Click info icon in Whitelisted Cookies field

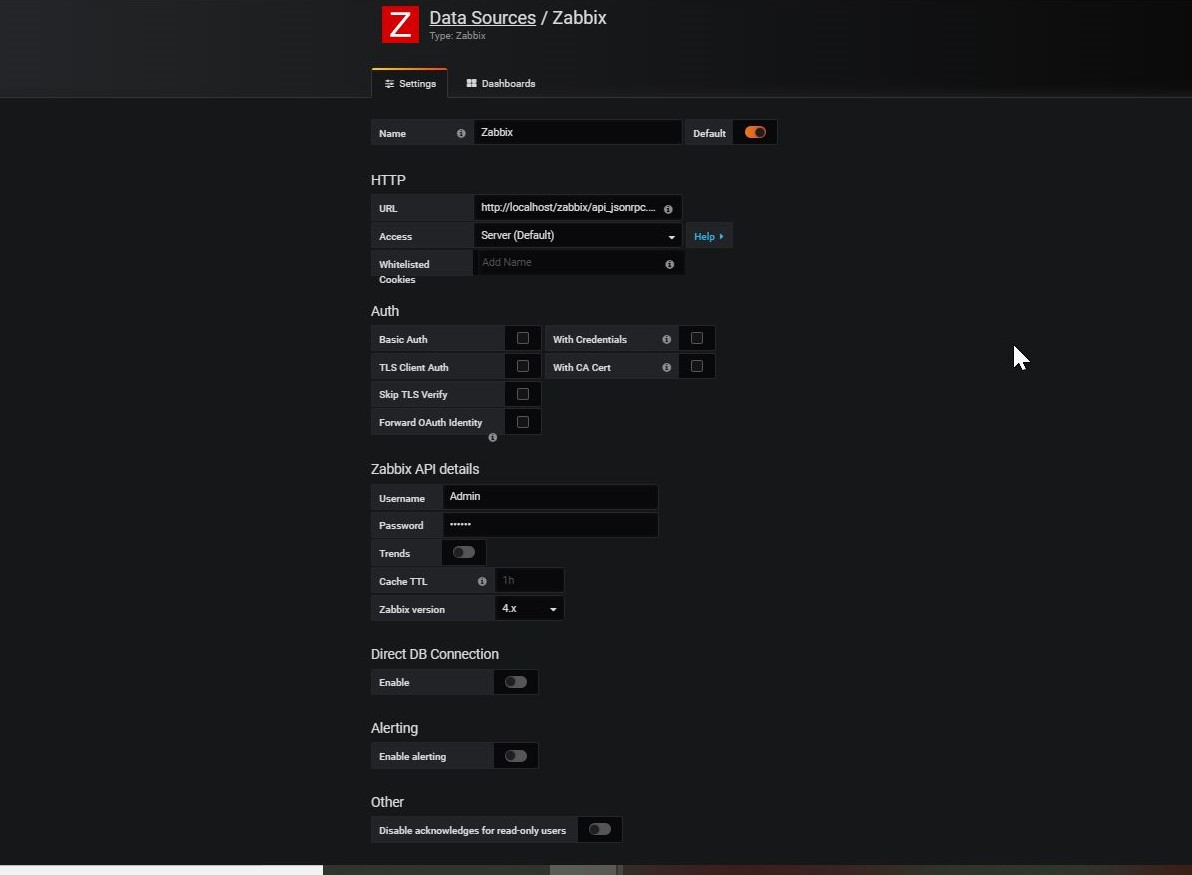pyautogui.click(x=670, y=265)
